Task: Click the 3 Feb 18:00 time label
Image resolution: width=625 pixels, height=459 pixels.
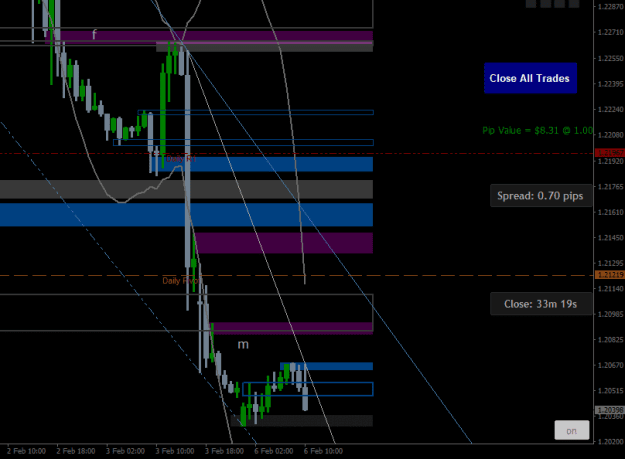Action: 224,451
